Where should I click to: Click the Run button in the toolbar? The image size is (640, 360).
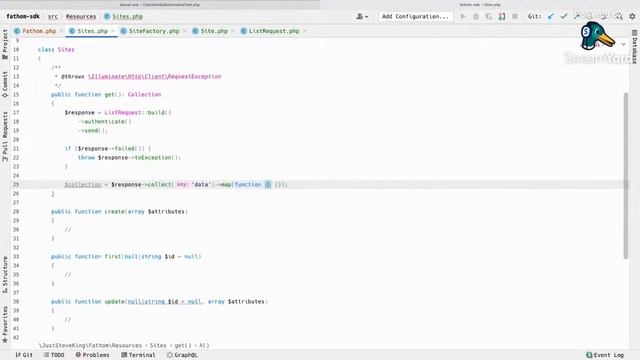click(x=463, y=16)
